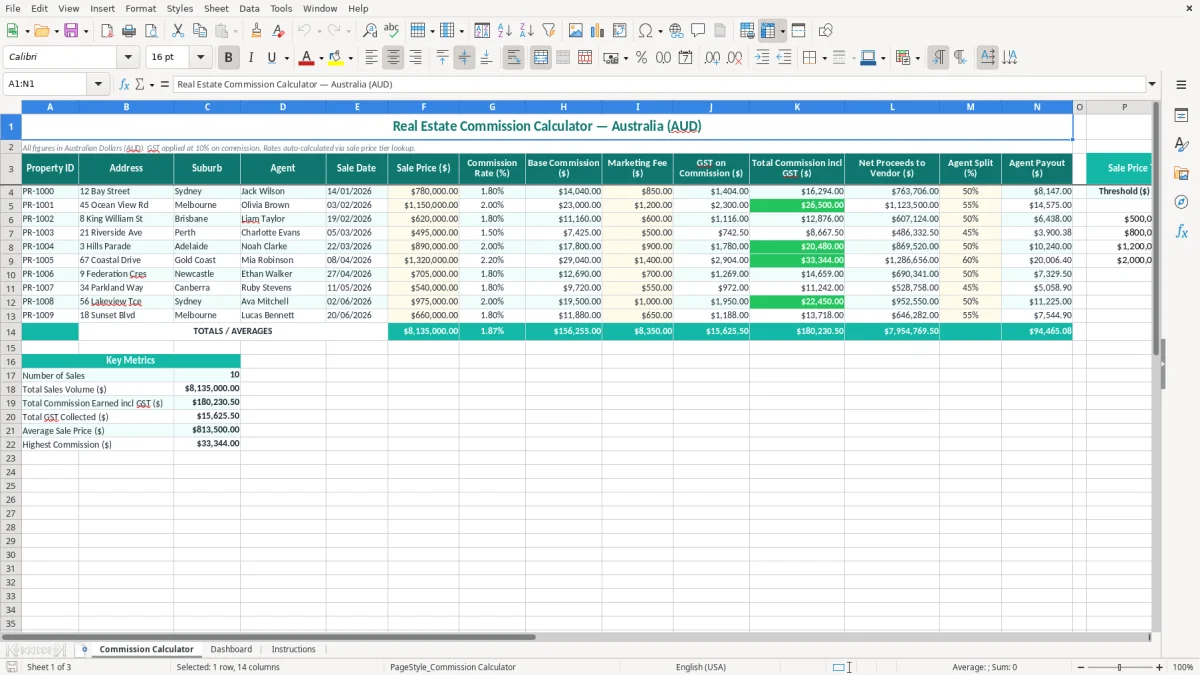
Task: Open the Borders dropdown arrow
Action: (825, 58)
